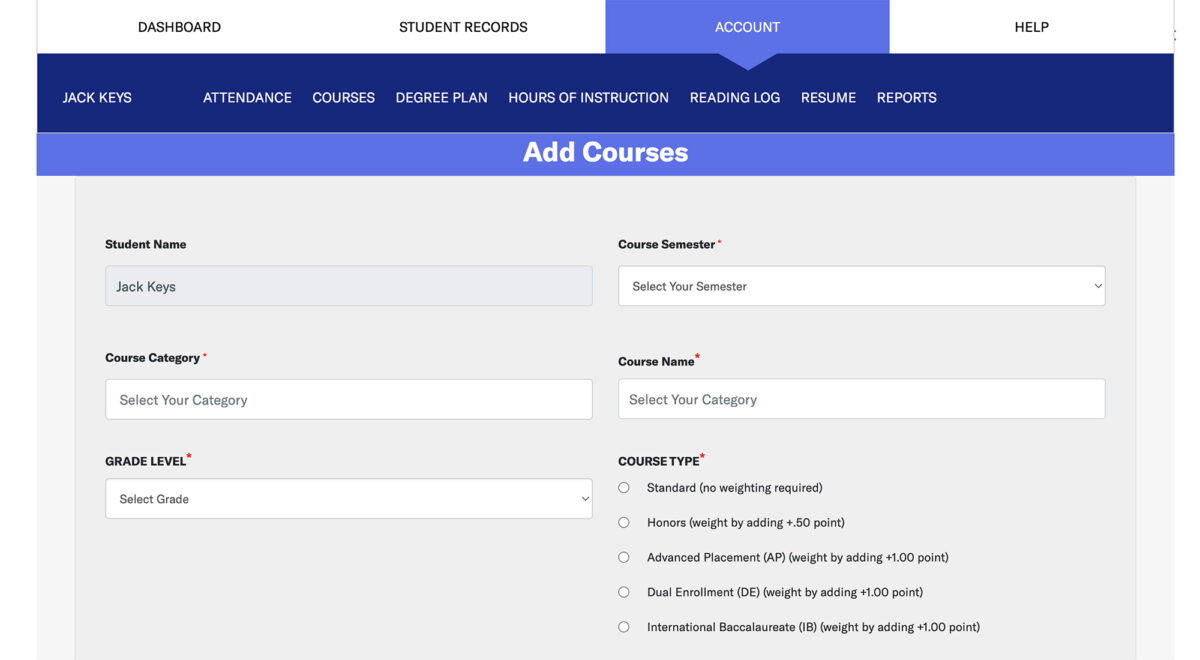Select International Baccalaureate (IB) course type

624,627
